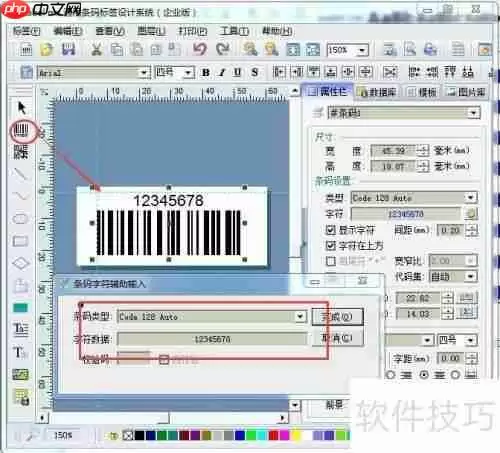
Task: Toggle italic I formatting
Action: [x=222, y=72]
